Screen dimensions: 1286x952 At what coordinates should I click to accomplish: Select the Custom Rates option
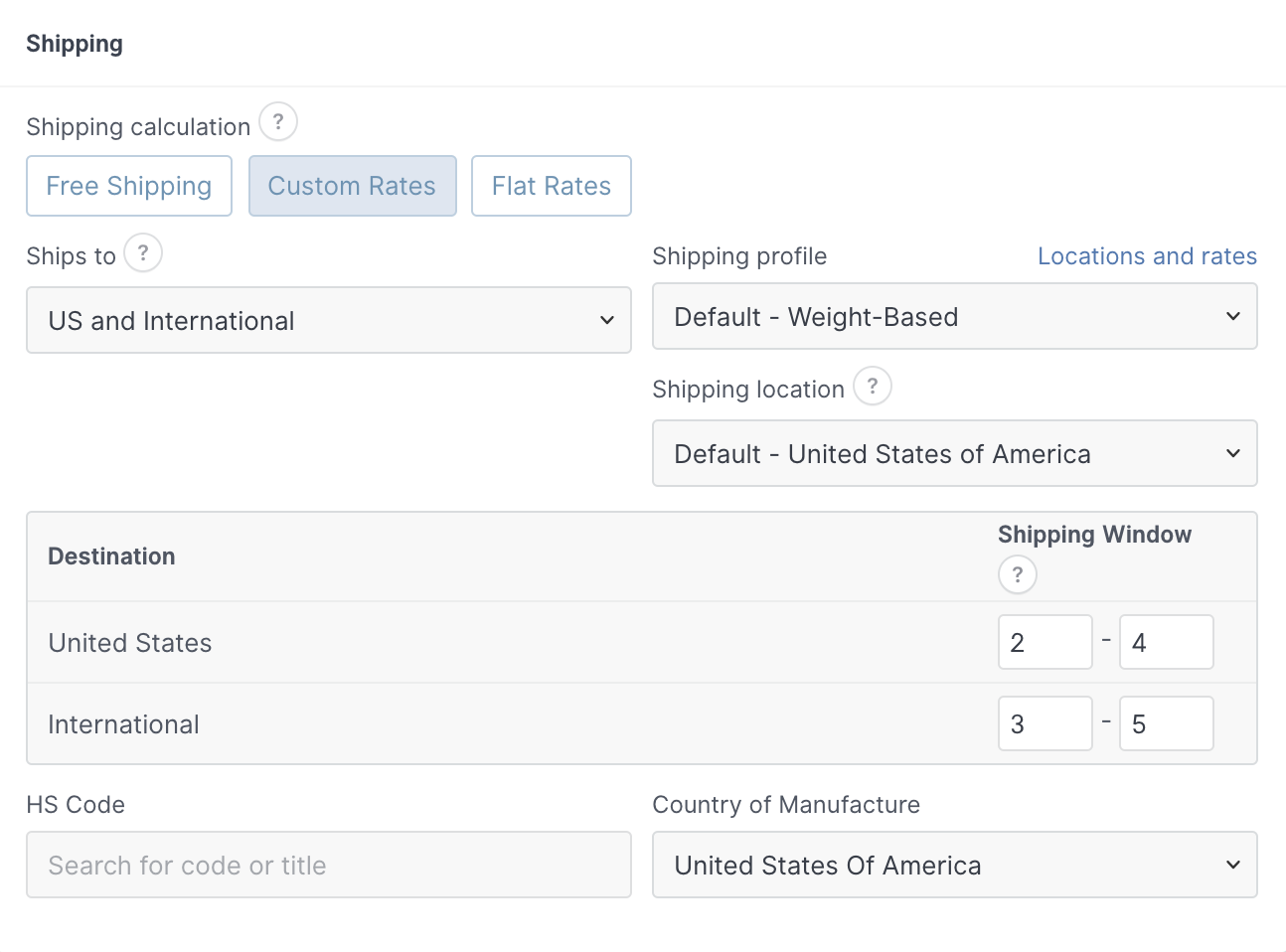tap(352, 186)
